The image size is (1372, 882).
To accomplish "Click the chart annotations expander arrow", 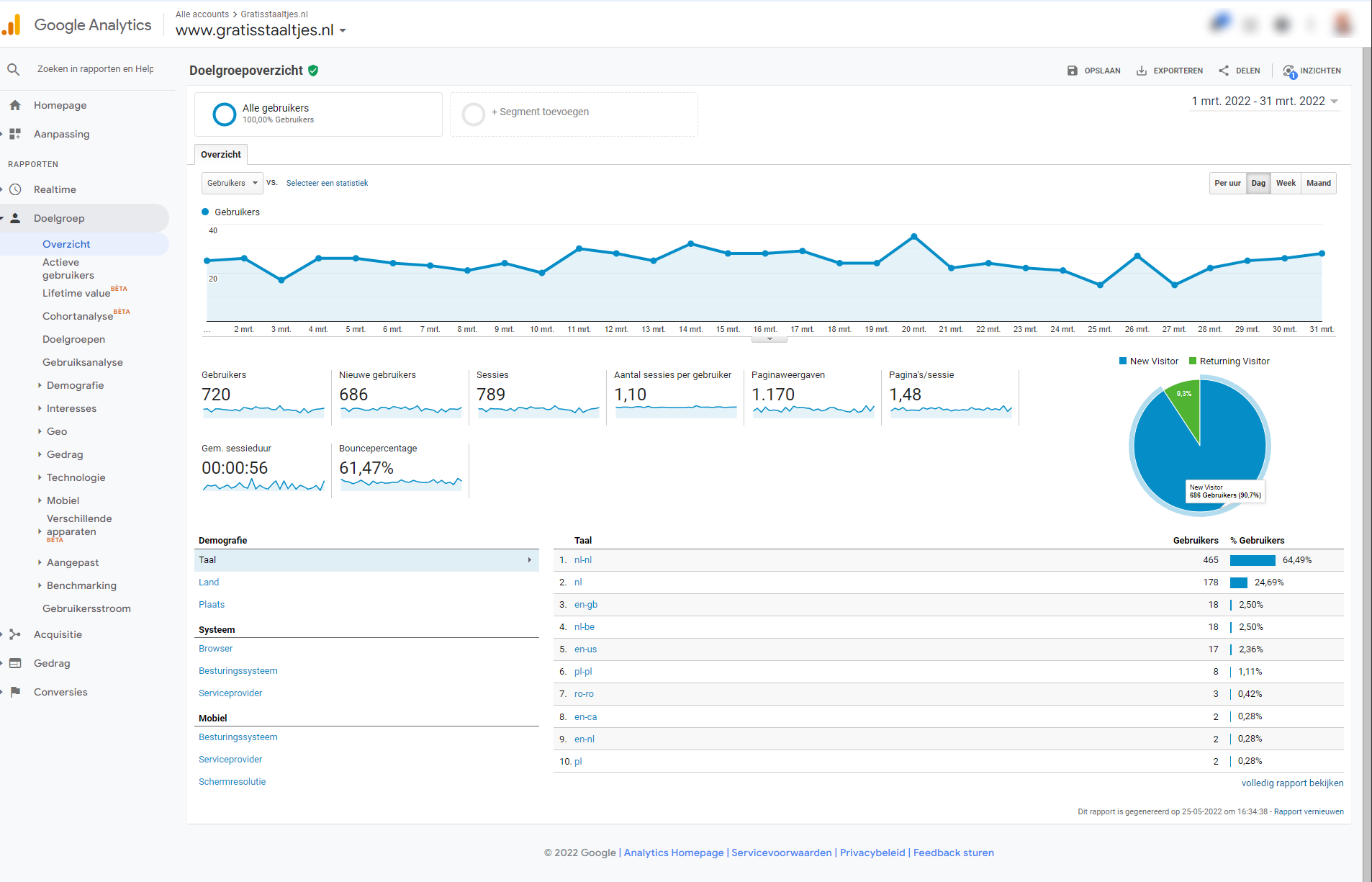I will 770,339.
